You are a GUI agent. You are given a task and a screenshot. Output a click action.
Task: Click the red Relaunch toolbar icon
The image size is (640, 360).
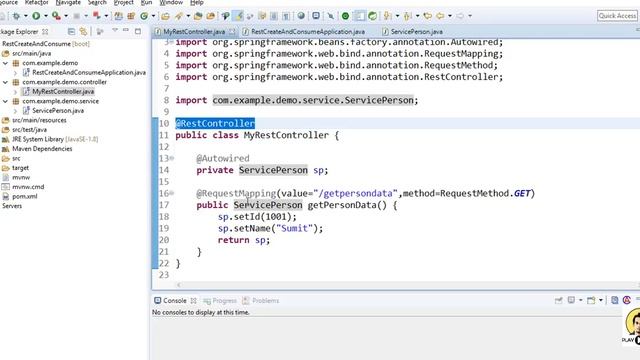click(97, 16)
